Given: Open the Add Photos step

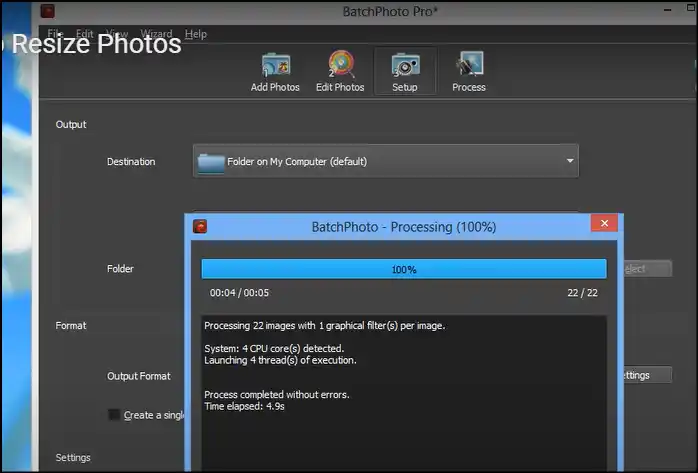Looking at the screenshot, I should pos(275,72).
